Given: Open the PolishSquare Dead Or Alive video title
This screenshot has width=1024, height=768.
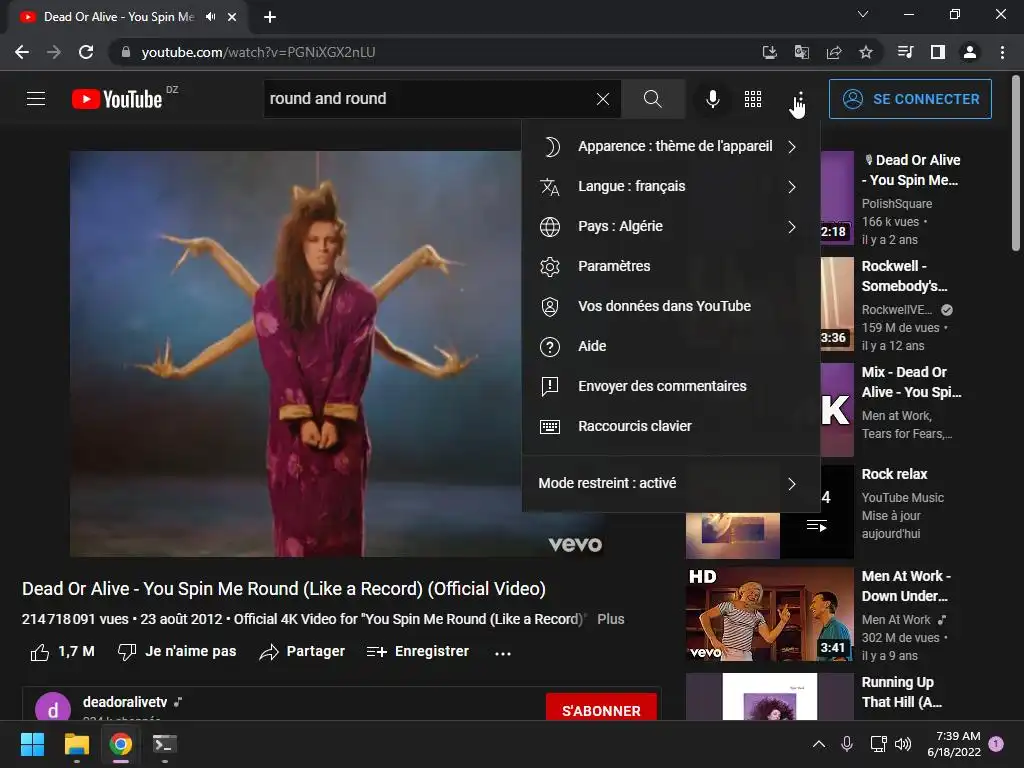Looking at the screenshot, I should point(911,170).
